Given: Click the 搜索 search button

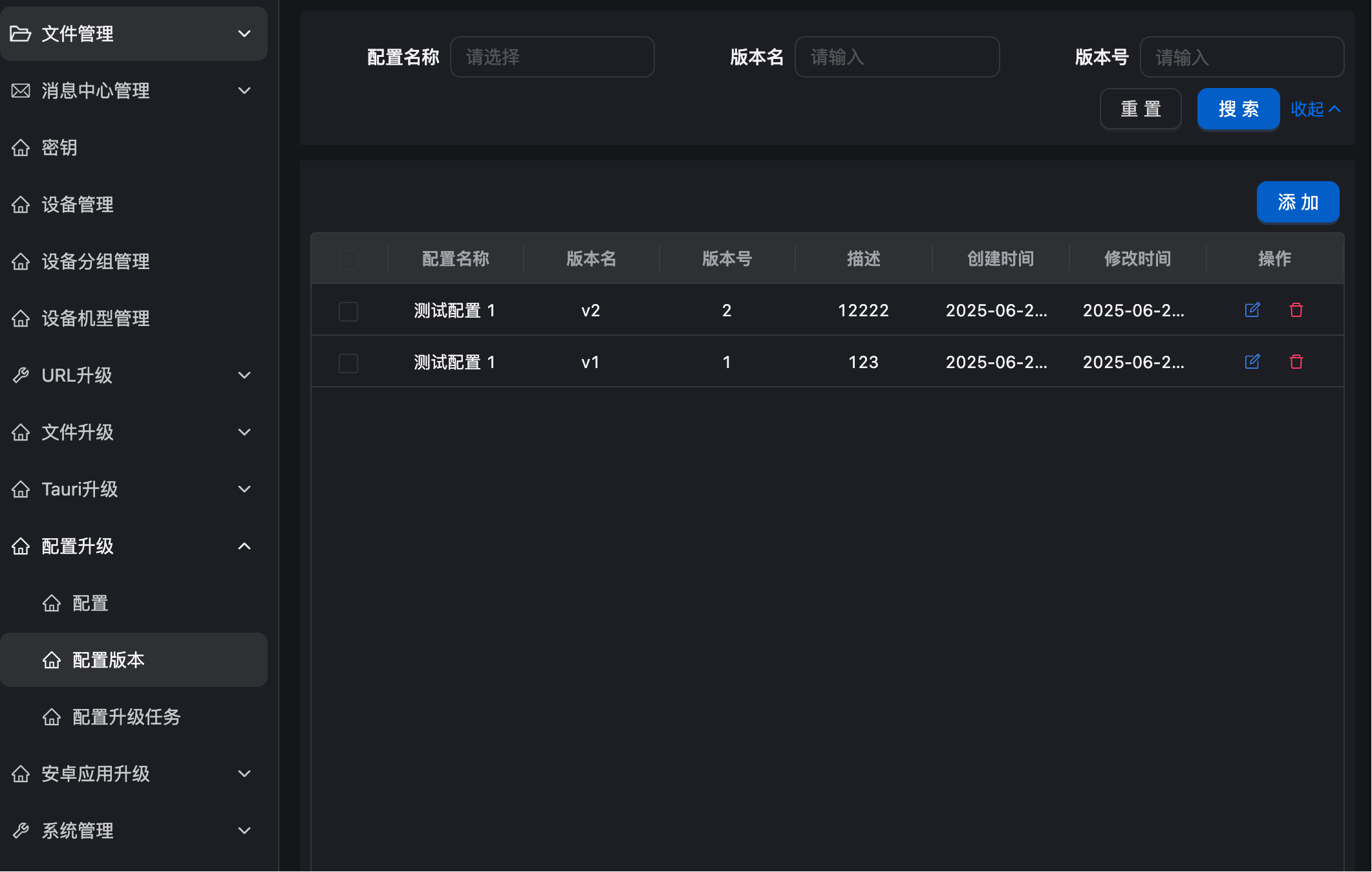Looking at the screenshot, I should coord(1238,109).
